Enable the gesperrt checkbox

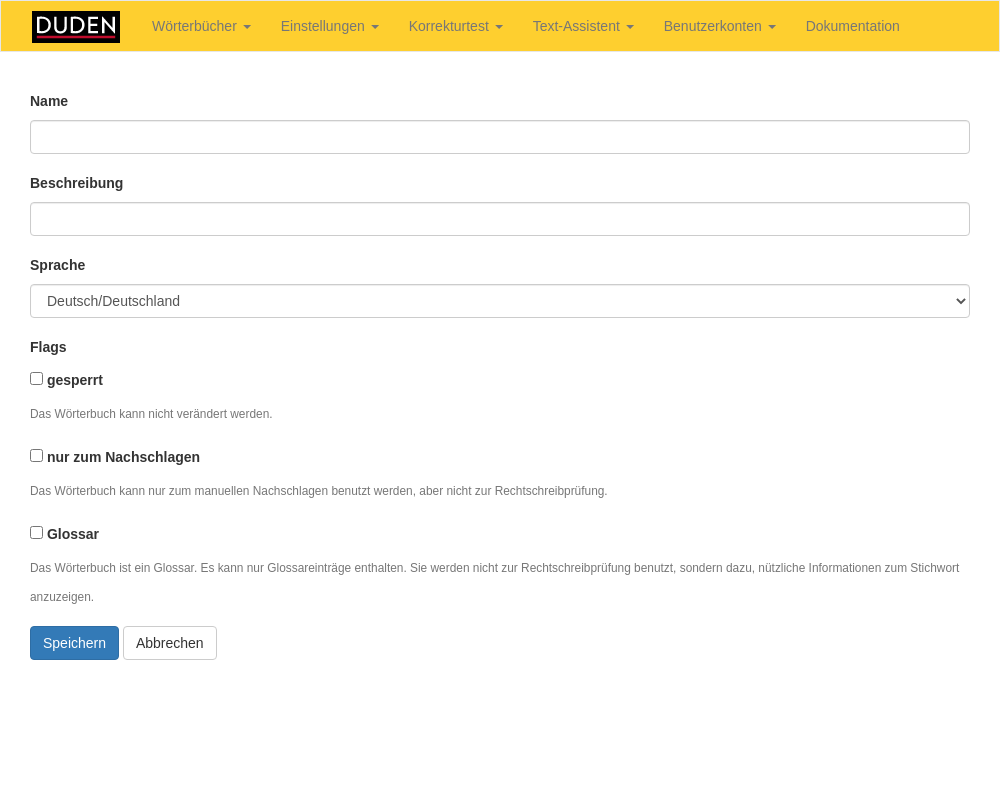[37, 379]
